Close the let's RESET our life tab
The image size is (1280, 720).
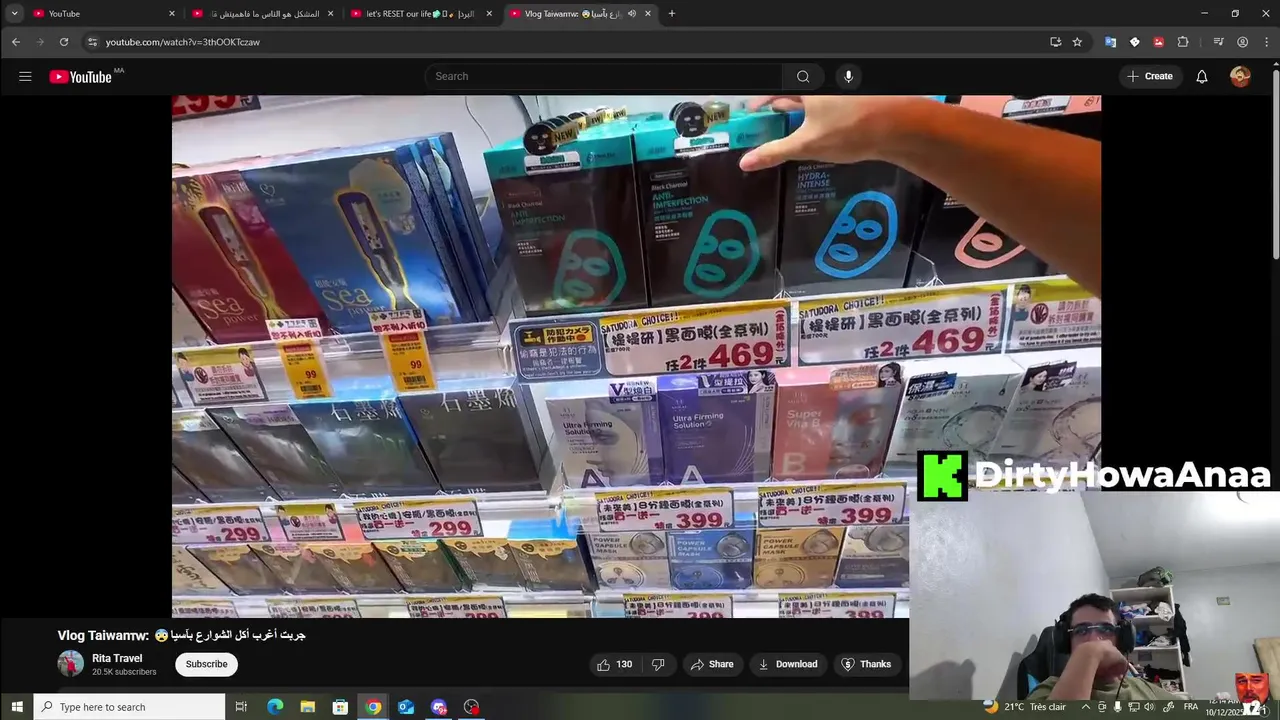coord(489,14)
